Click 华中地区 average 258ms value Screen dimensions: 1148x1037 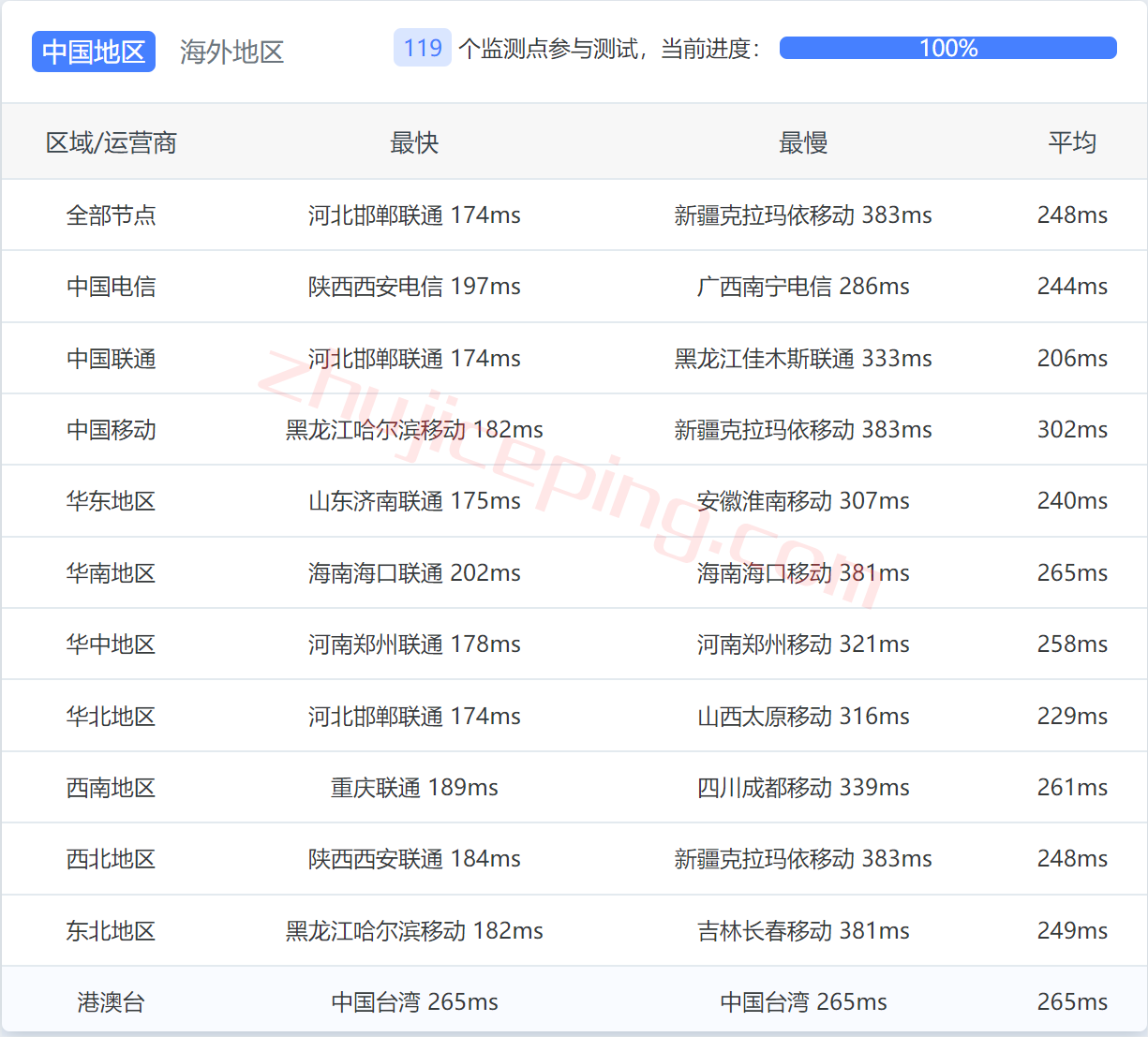point(1072,644)
